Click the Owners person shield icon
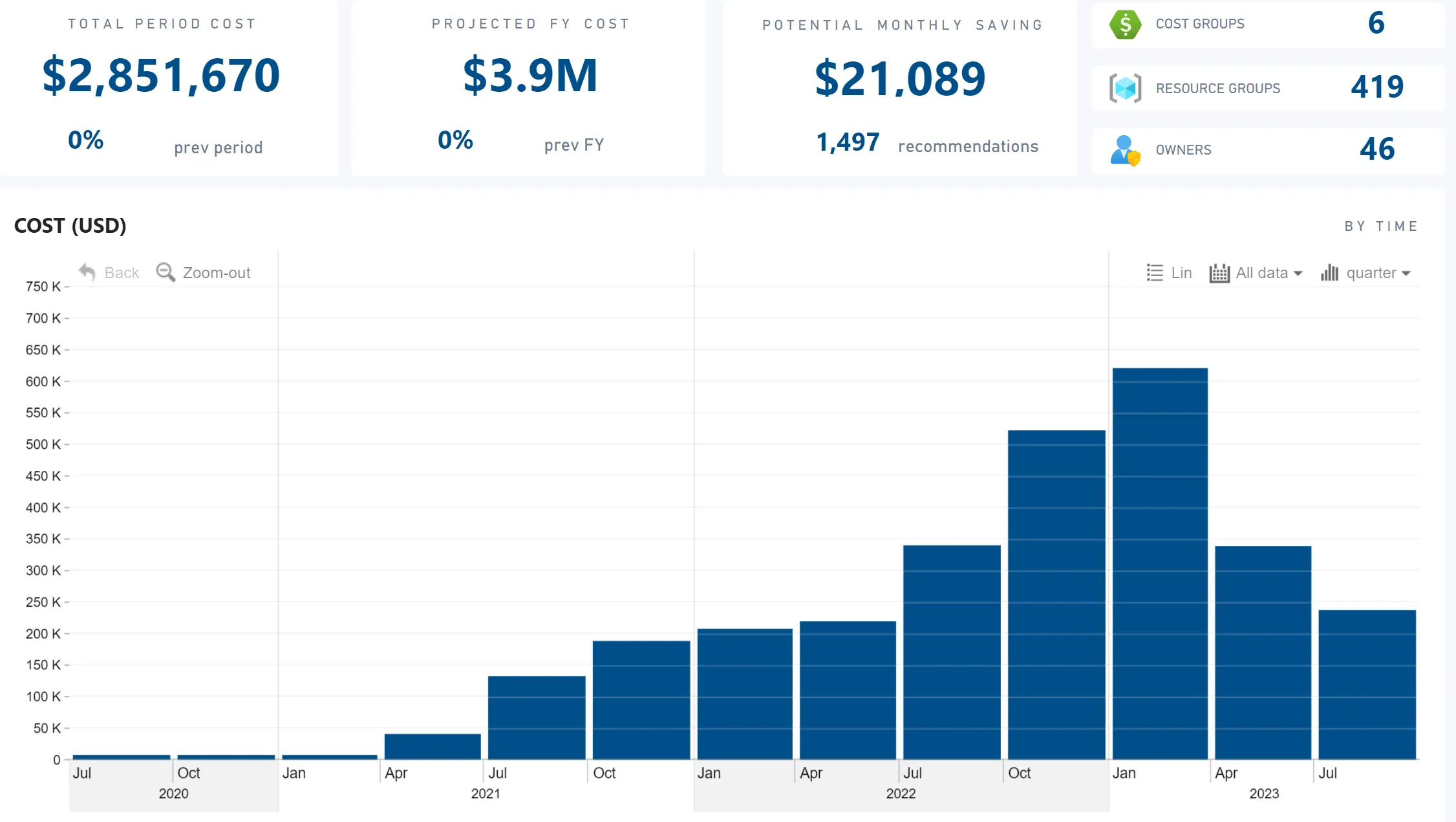Screen dimensions: 1456x822 [x=1125, y=150]
